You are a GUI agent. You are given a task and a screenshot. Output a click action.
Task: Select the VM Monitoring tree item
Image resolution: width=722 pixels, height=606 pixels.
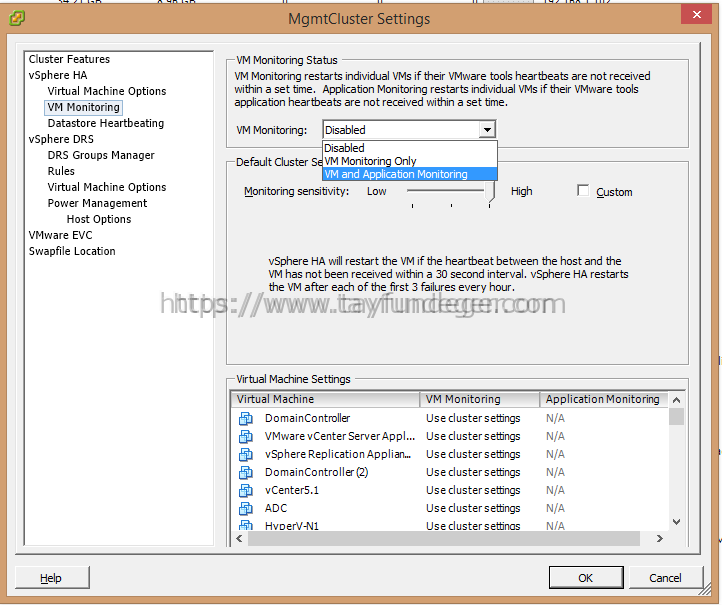pyautogui.click(x=83, y=107)
